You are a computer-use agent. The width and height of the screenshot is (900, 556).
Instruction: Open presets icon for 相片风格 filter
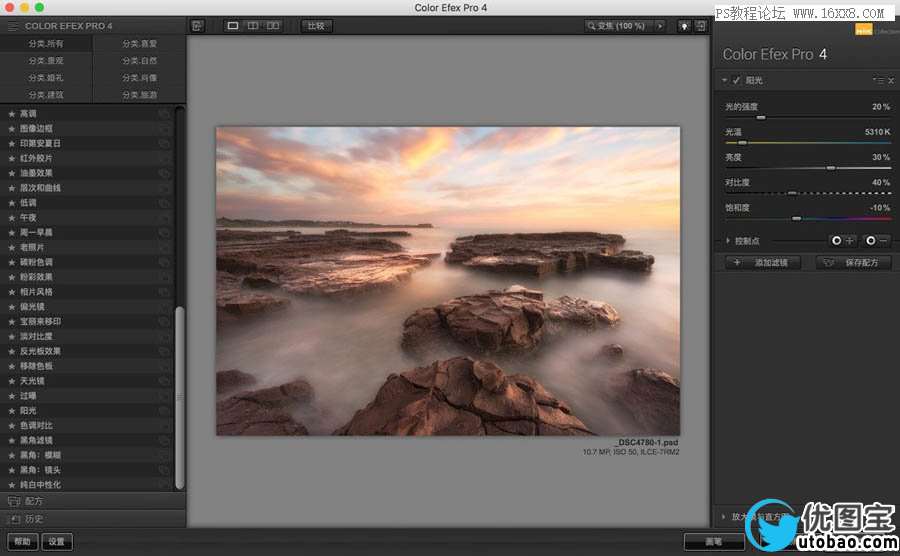(164, 292)
